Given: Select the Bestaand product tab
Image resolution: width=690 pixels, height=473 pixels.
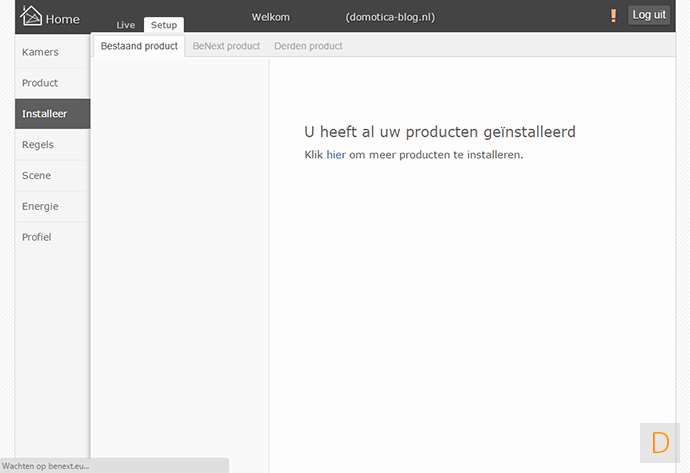Looking at the screenshot, I should pyautogui.click(x=139, y=46).
